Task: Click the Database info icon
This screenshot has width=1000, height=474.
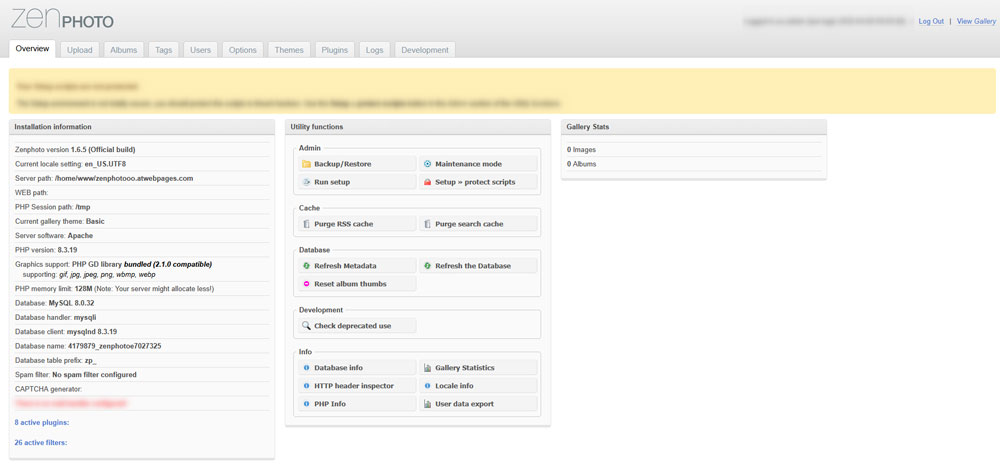Action: point(305,367)
